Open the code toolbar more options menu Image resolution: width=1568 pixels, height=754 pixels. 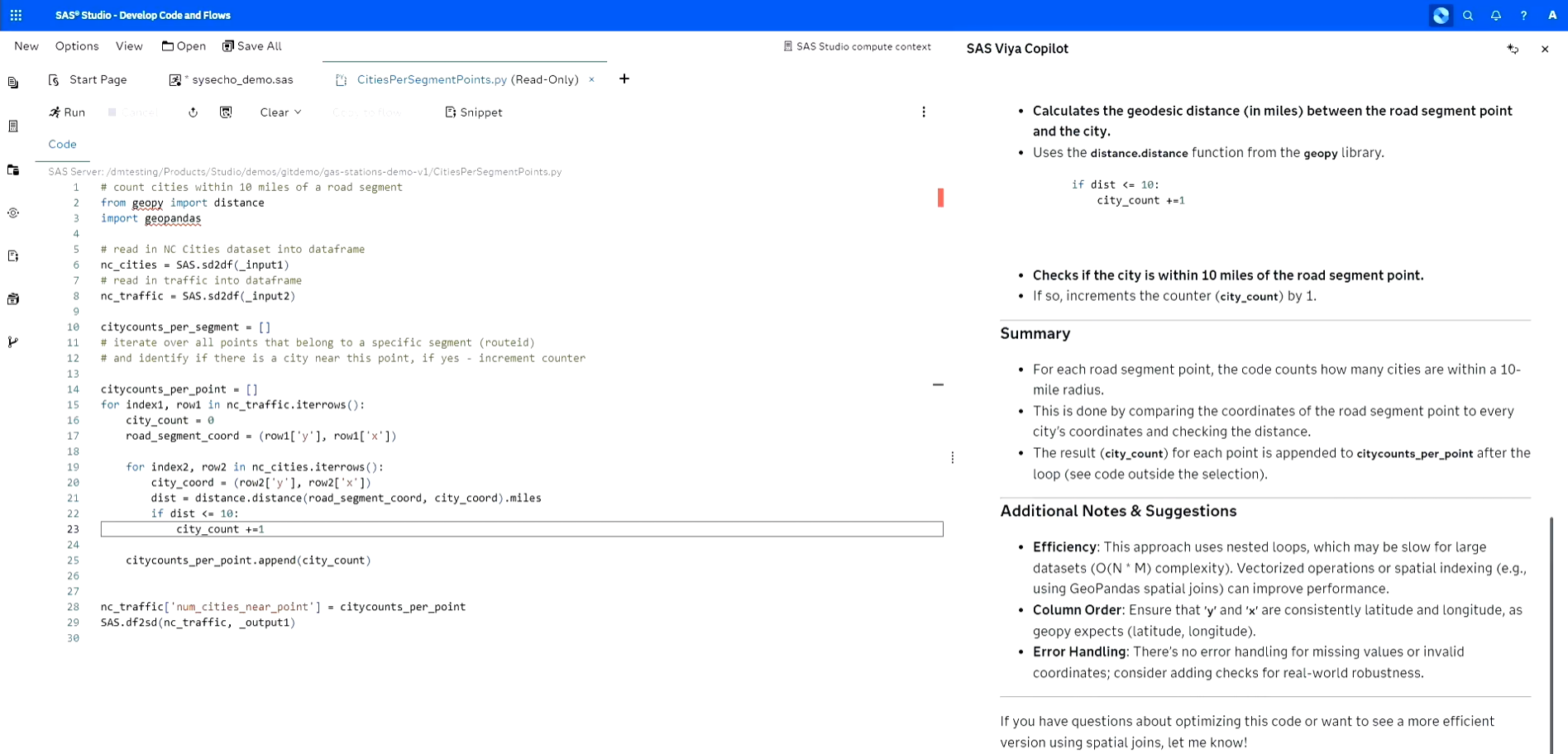pos(924,112)
